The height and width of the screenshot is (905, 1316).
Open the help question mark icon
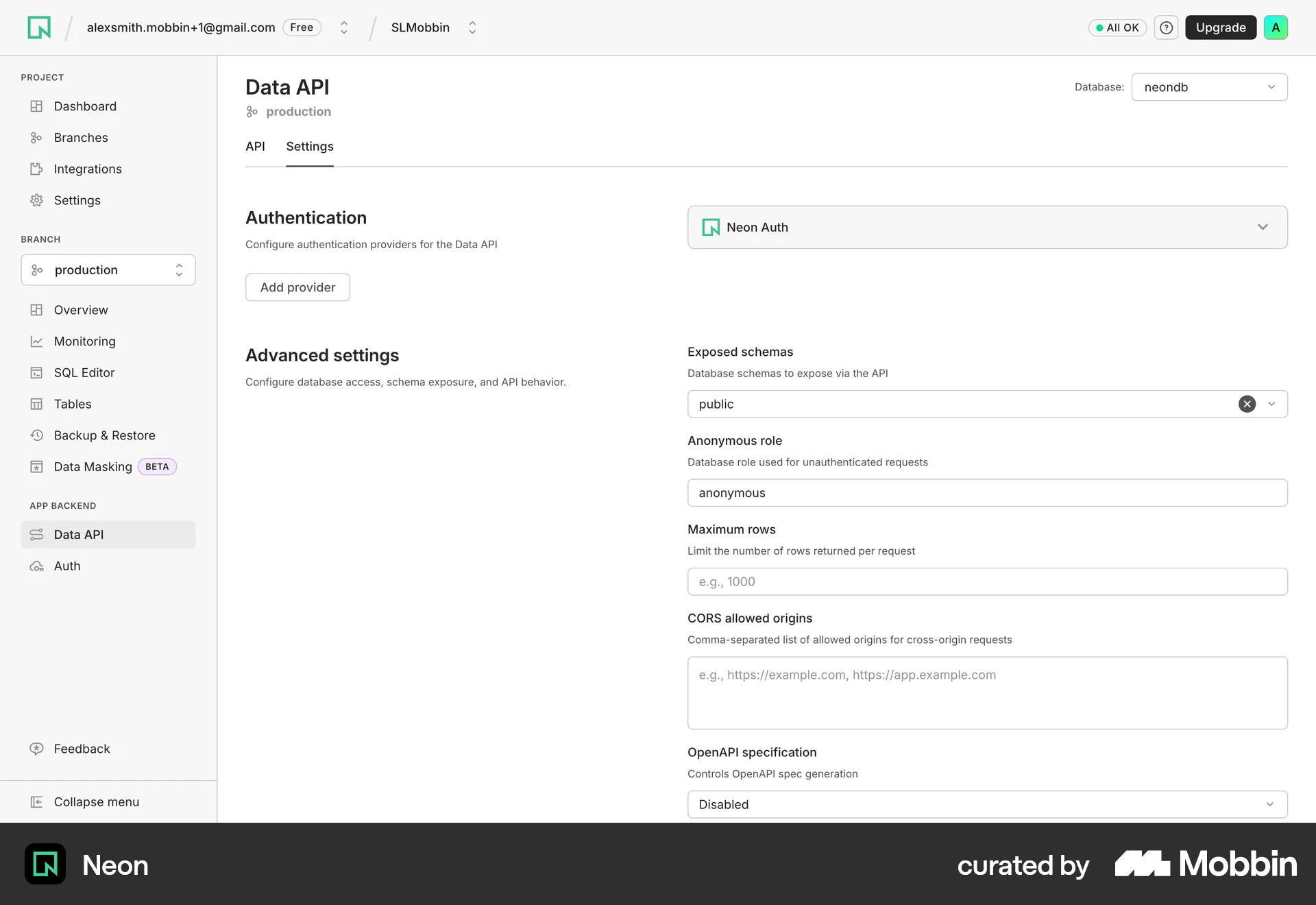(x=1166, y=27)
